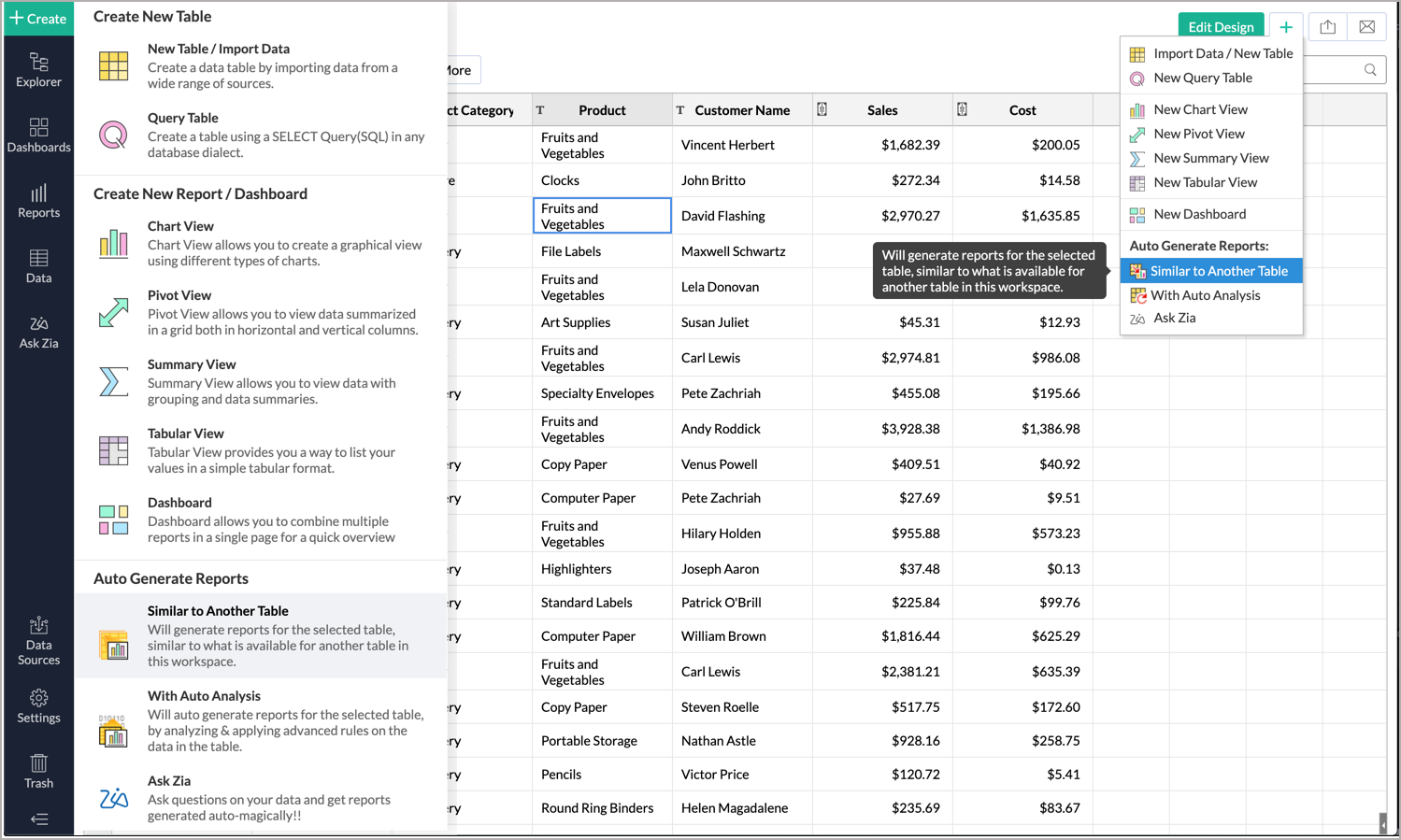1401x840 pixels.
Task: Open Explorer in the left sidebar
Action: click(x=38, y=70)
